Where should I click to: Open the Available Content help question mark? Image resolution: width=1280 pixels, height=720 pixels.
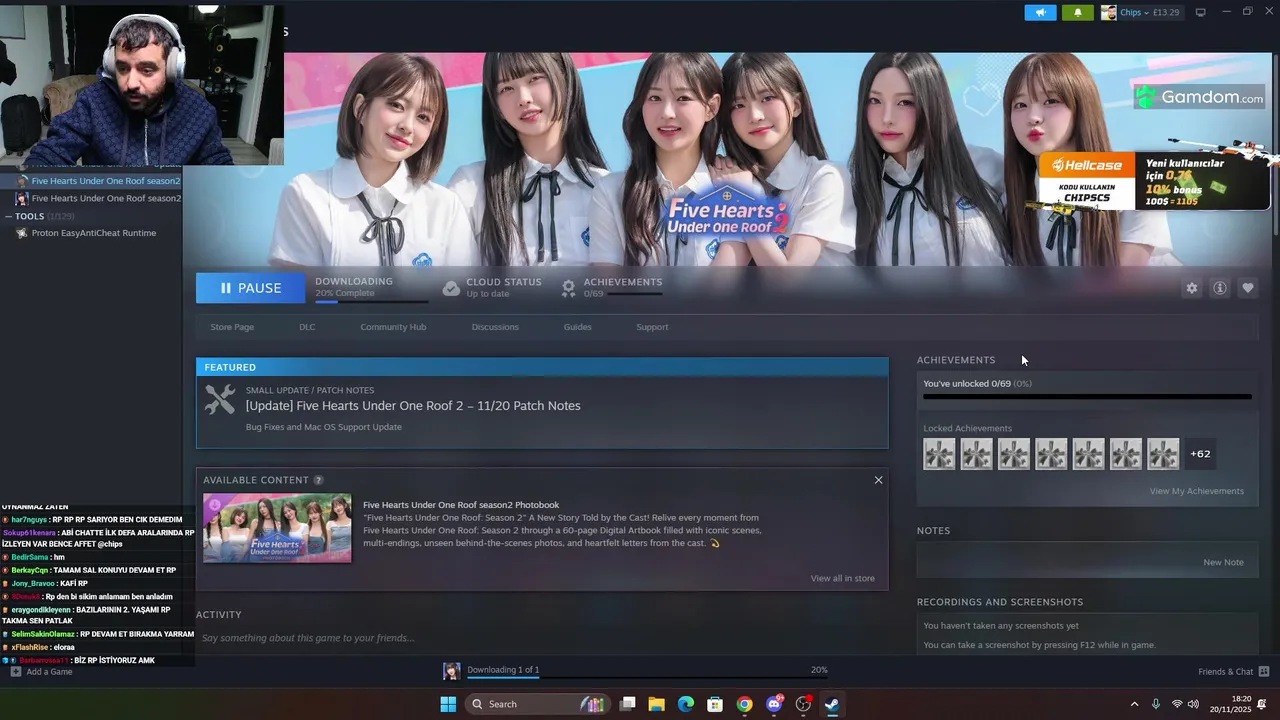318,480
